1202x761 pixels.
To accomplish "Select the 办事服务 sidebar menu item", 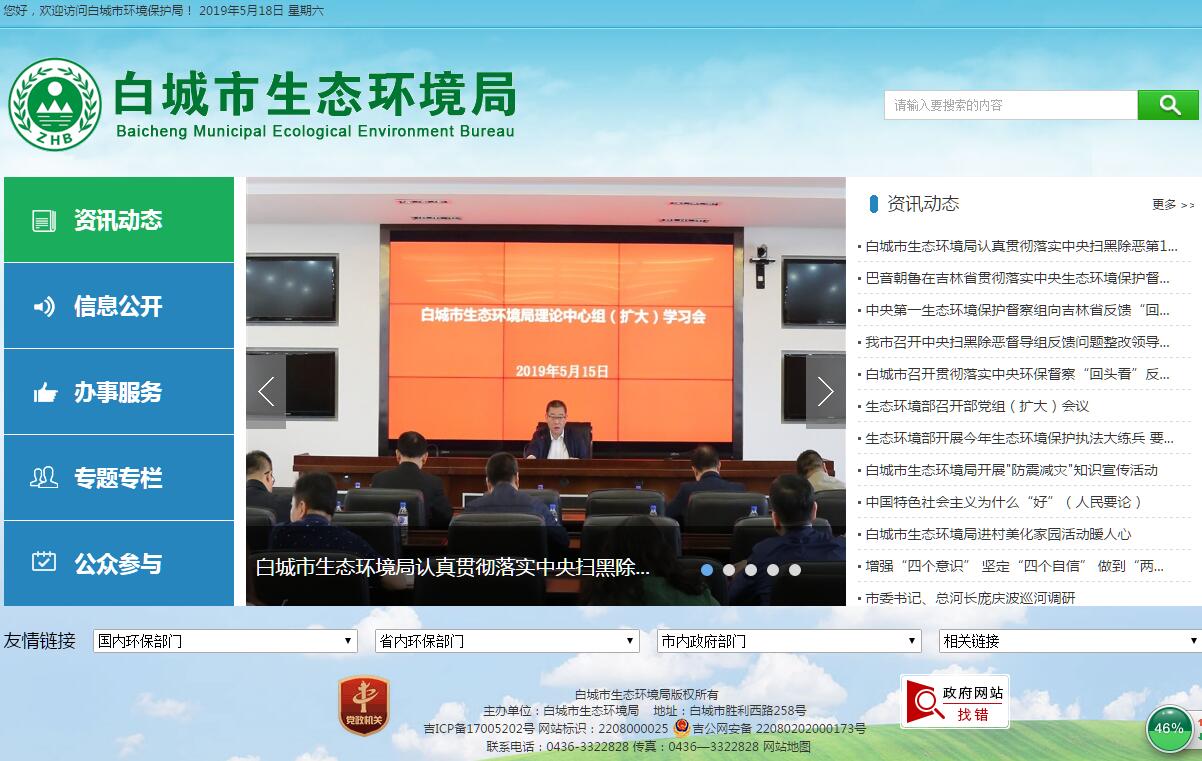I will pos(119,392).
